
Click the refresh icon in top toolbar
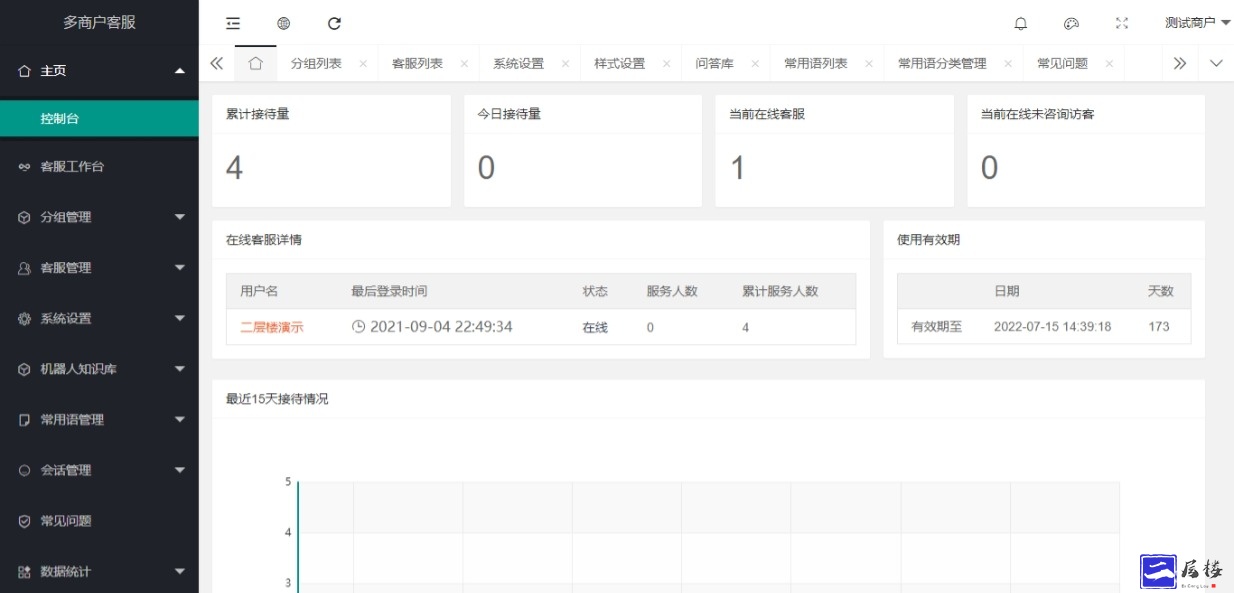[x=334, y=23]
